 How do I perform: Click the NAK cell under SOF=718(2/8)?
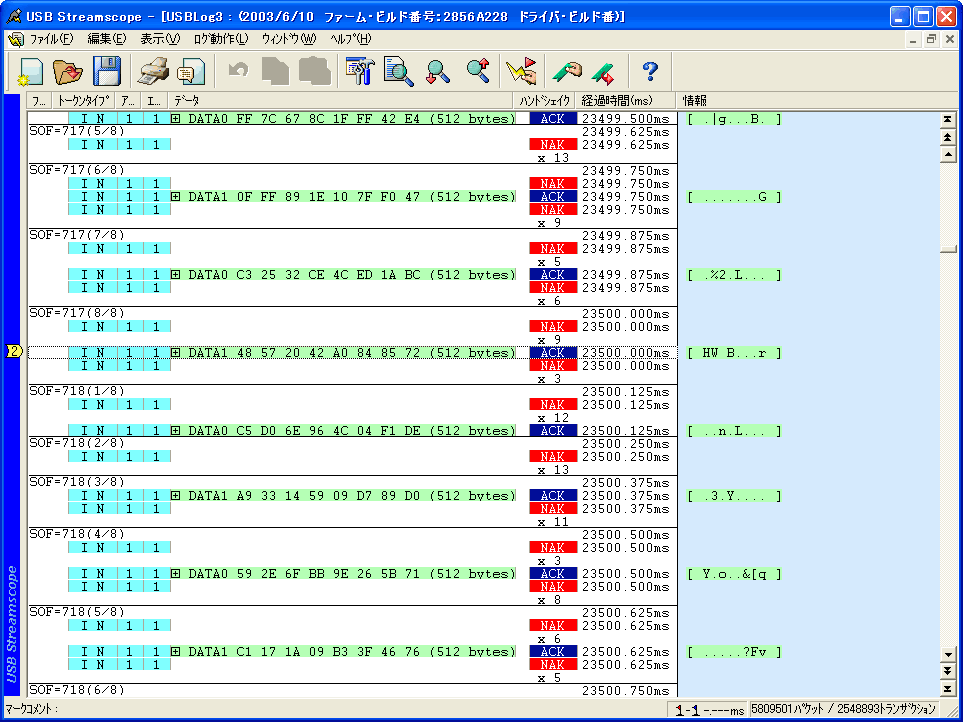[553, 457]
